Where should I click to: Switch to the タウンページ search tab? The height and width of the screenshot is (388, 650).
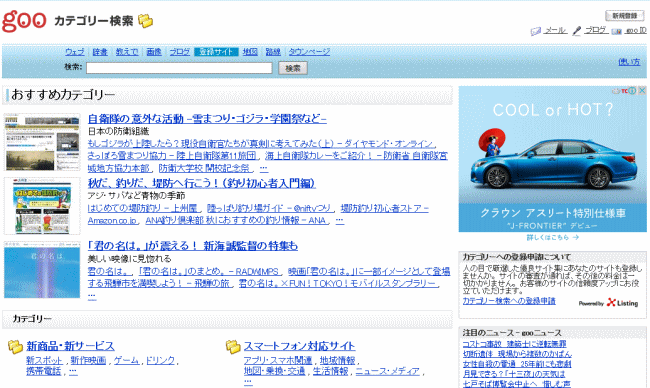309,52
